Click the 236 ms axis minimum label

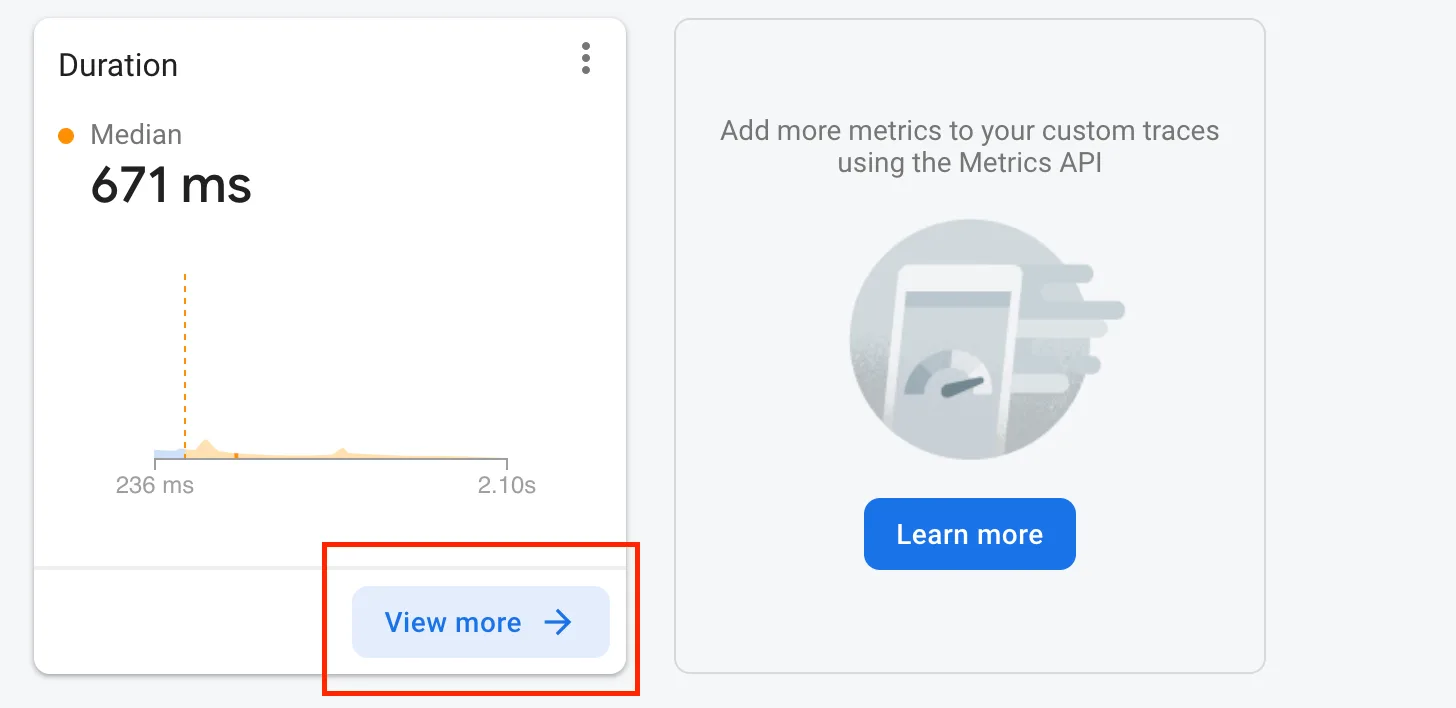(x=155, y=486)
